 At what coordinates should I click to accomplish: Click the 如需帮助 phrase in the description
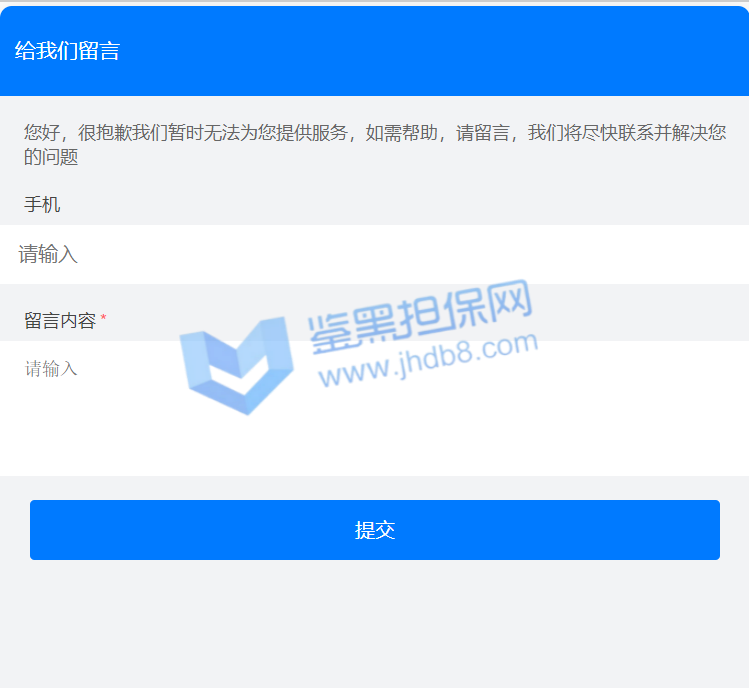tap(401, 133)
